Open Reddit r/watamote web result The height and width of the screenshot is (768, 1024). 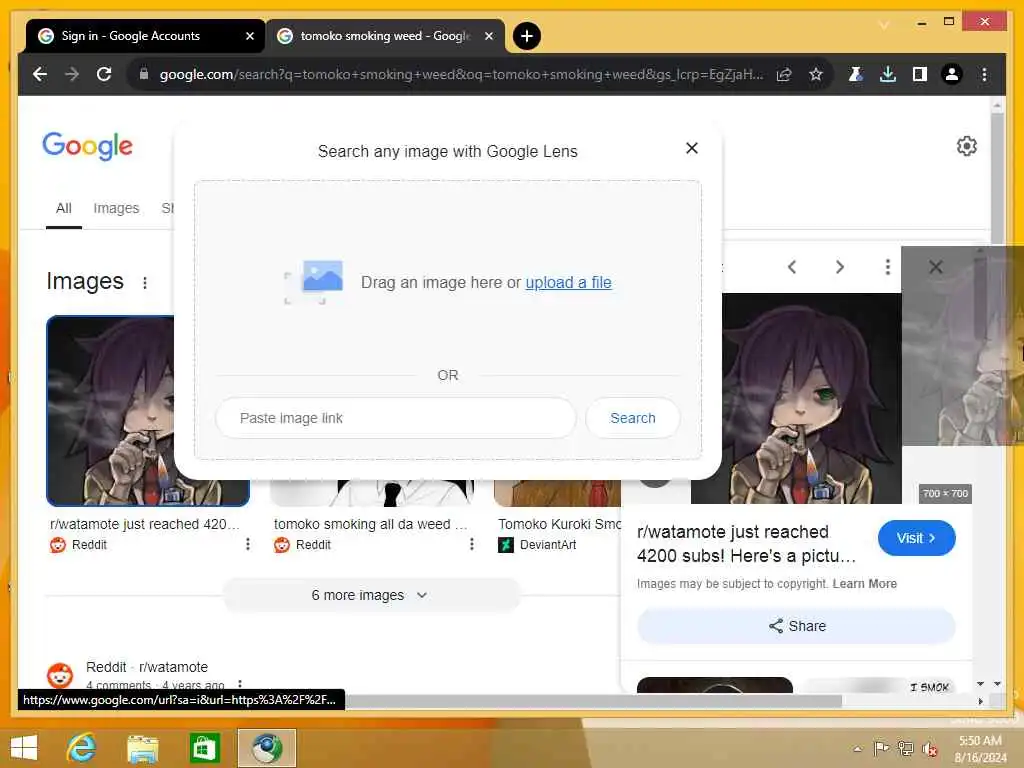coord(147,667)
